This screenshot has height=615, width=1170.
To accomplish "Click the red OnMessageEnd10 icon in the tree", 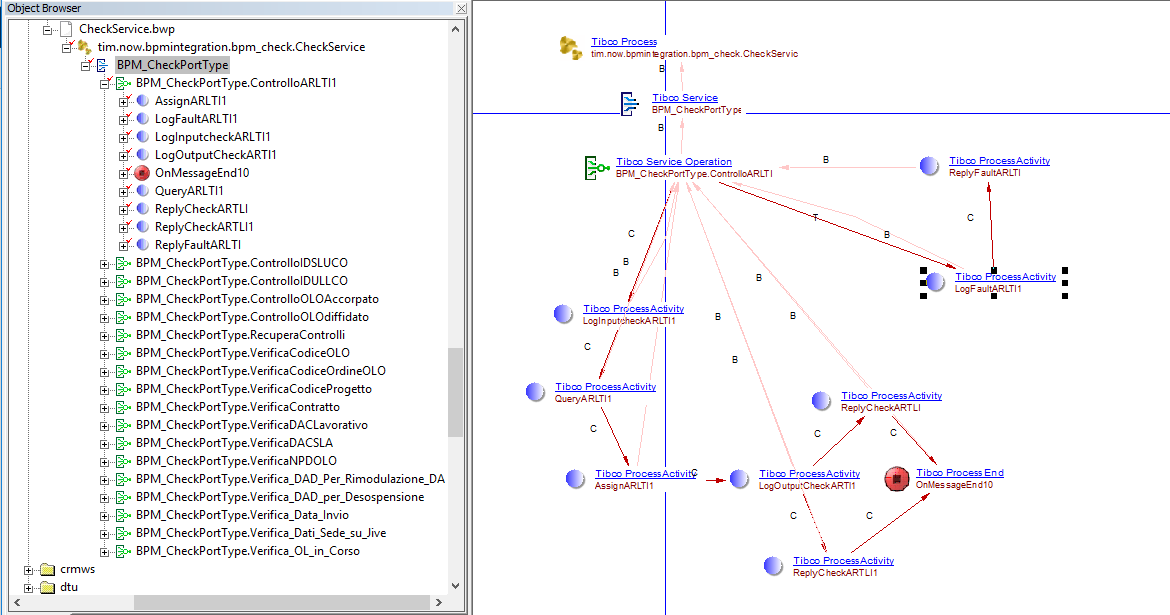I will 142,173.
